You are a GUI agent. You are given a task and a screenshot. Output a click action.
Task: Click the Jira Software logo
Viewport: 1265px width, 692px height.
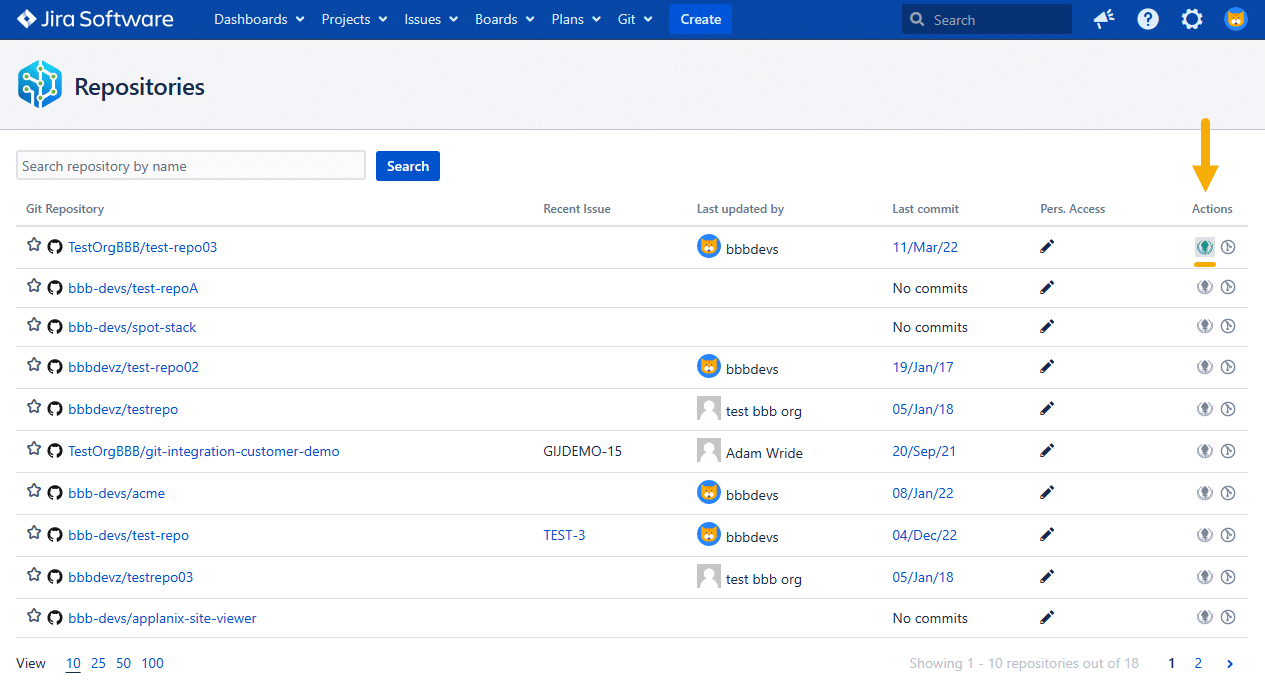tap(95, 19)
